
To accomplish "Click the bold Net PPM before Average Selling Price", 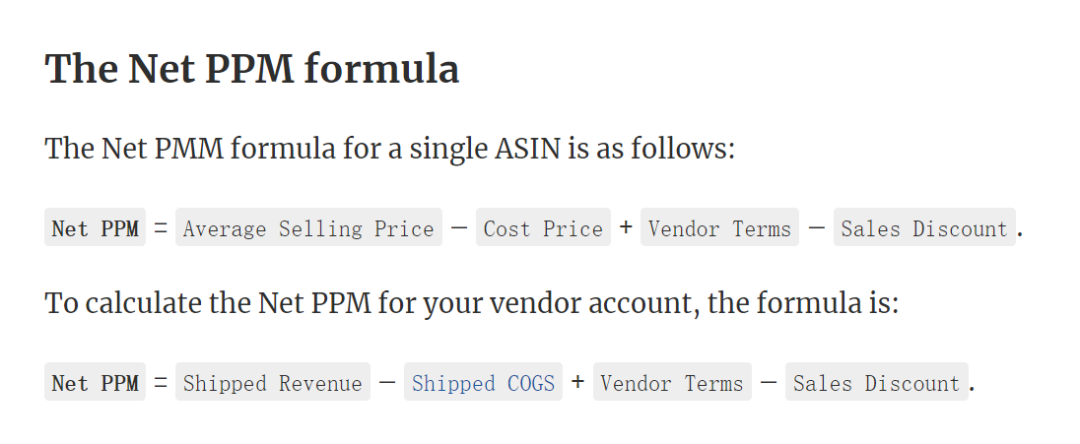I will tap(95, 229).
